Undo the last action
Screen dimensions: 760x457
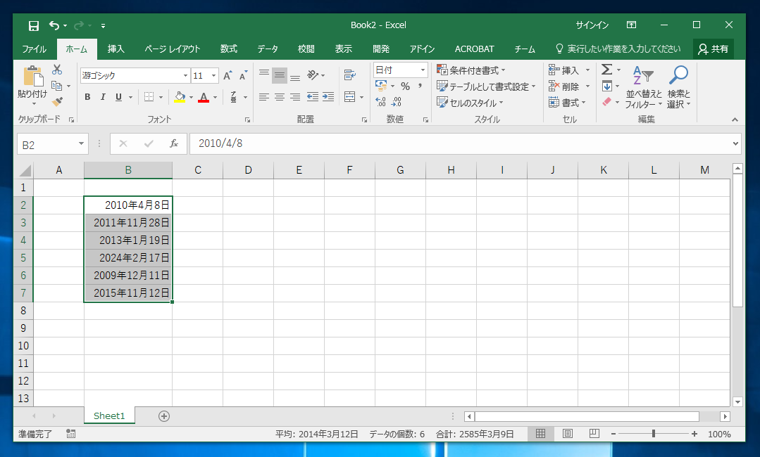pos(54,26)
